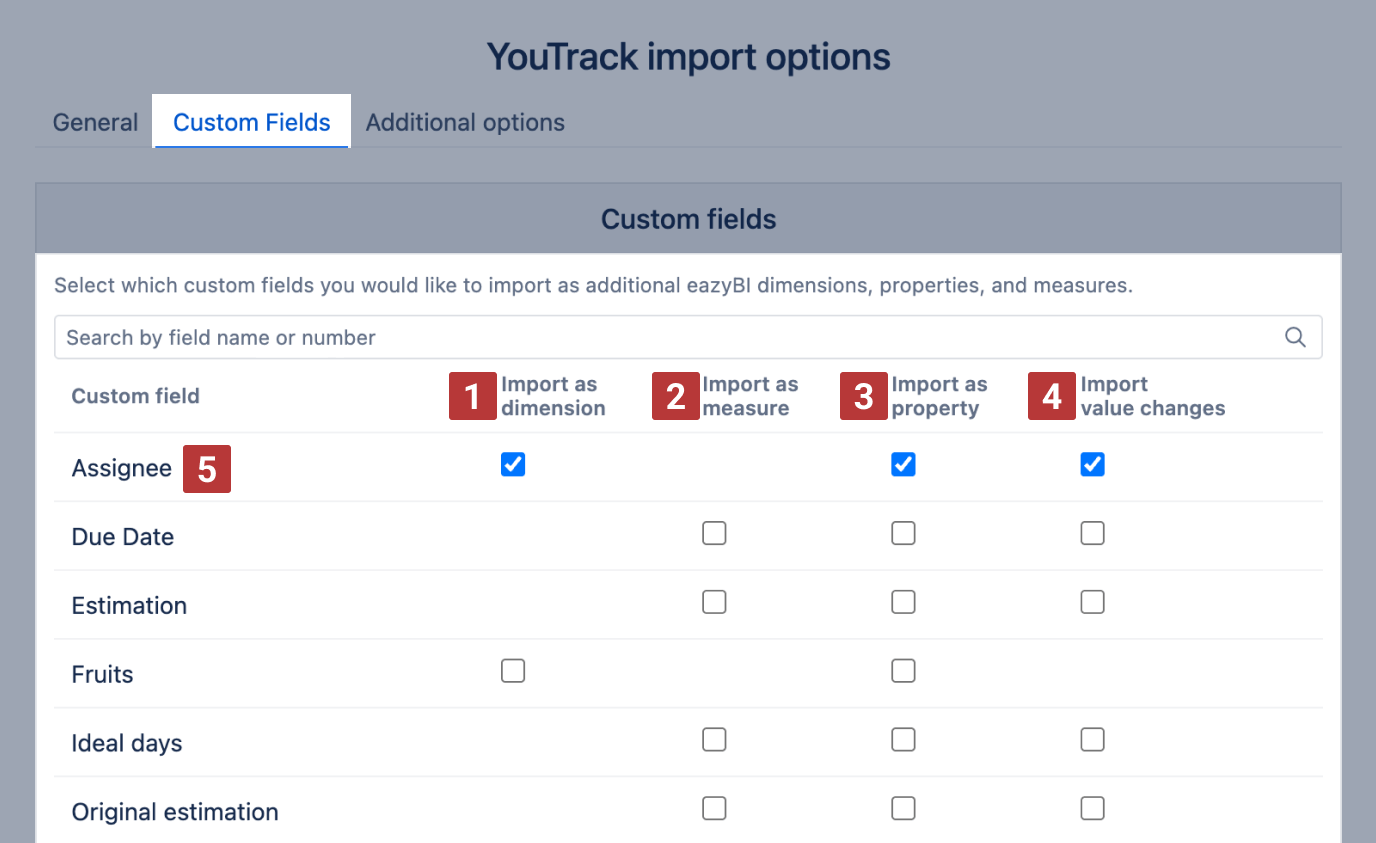This screenshot has height=843, width=1376.
Task: Check Ideal days import value changes
Action: 1092,739
